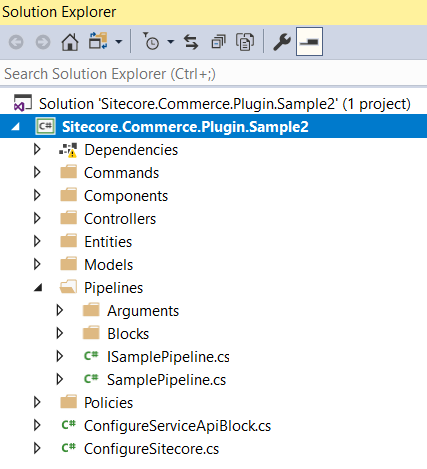Toggle the Preview Selected Items button
This screenshot has width=427, height=469.
pos(309,42)
